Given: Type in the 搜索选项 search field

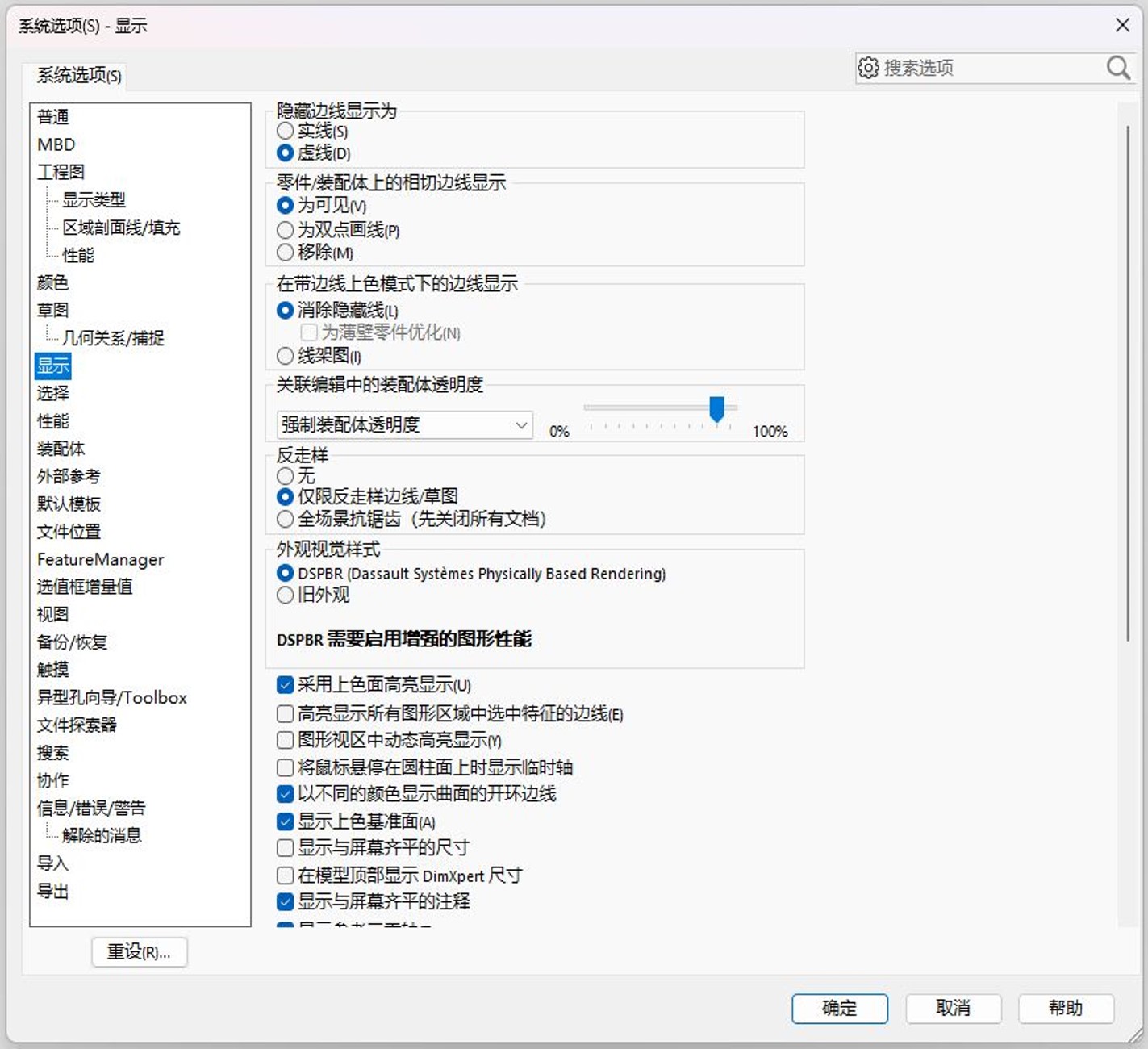Looking at the screenshot, I should (991, 68).
